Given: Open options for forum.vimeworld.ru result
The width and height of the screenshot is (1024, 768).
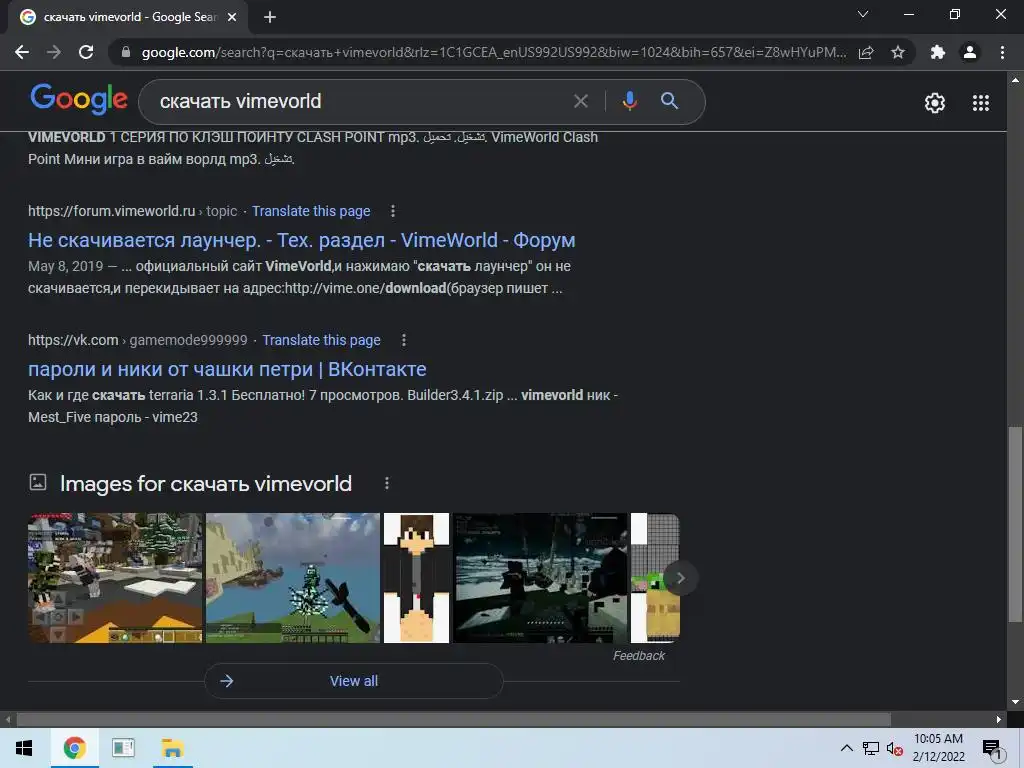Looking at the screenshot, I should (x=392, y=211).
